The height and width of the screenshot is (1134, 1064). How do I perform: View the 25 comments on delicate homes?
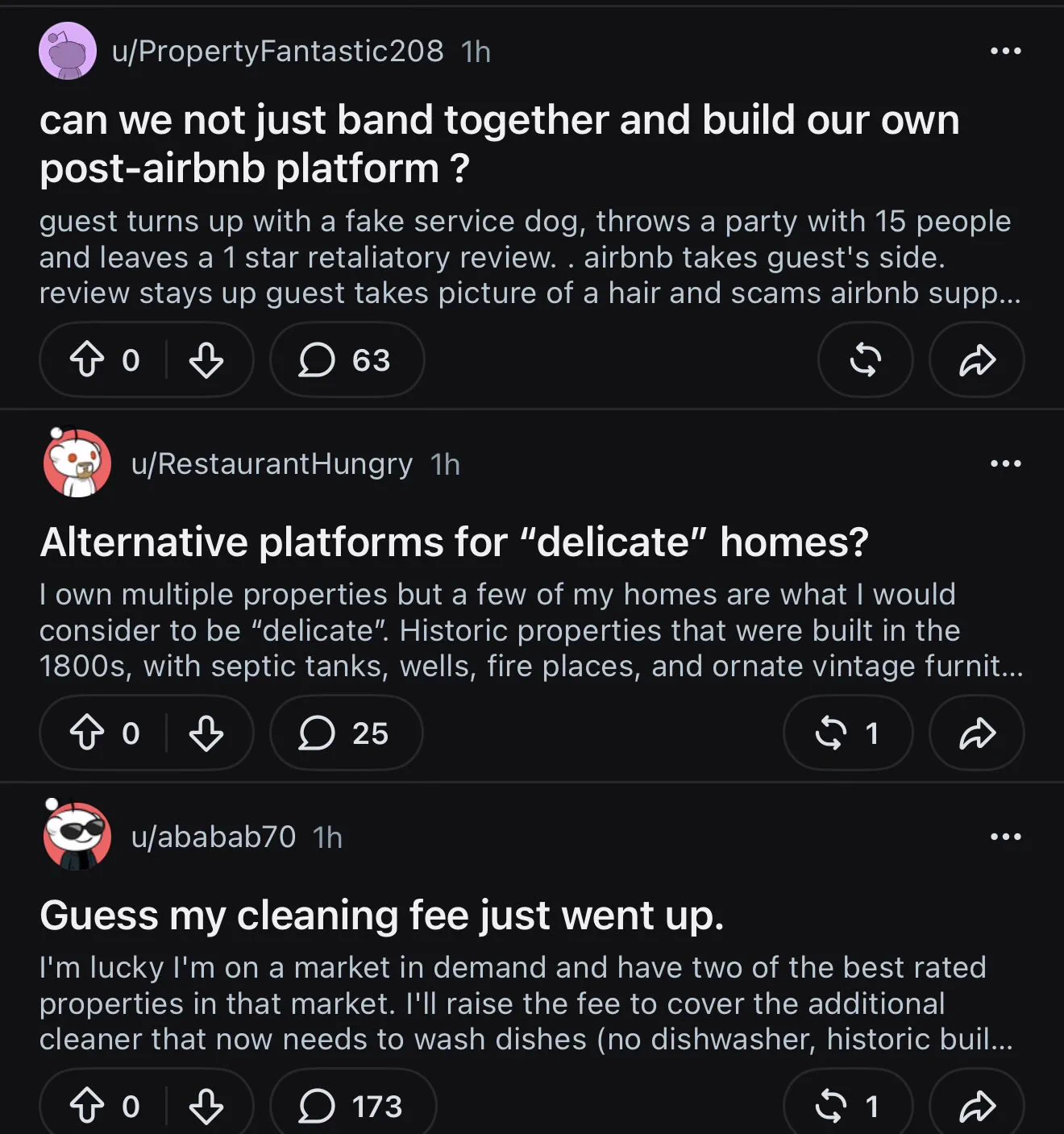tap(346, 733)
